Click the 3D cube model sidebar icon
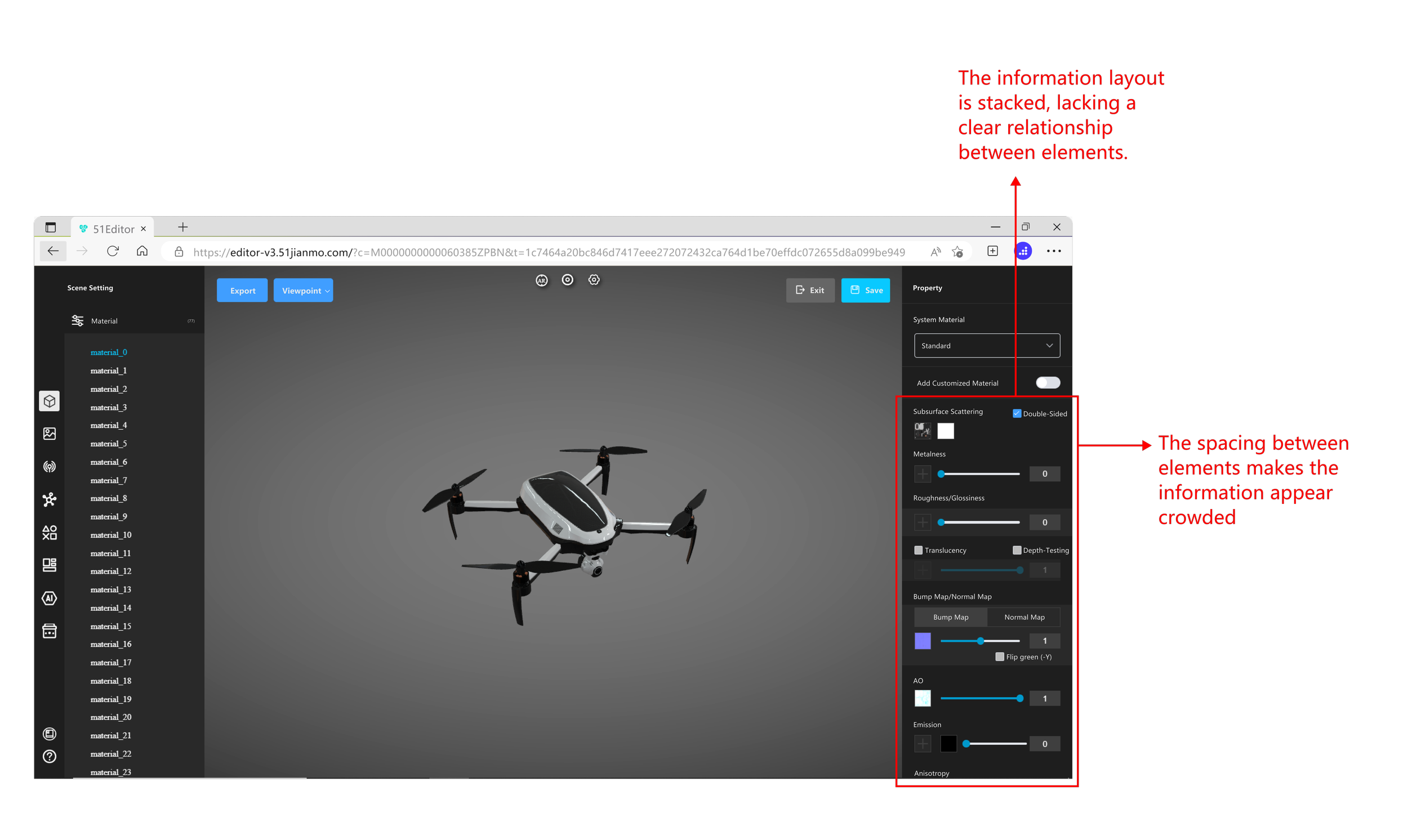Image resolution: width=1408 pixels, height=840 pixels. coord(49,401)
